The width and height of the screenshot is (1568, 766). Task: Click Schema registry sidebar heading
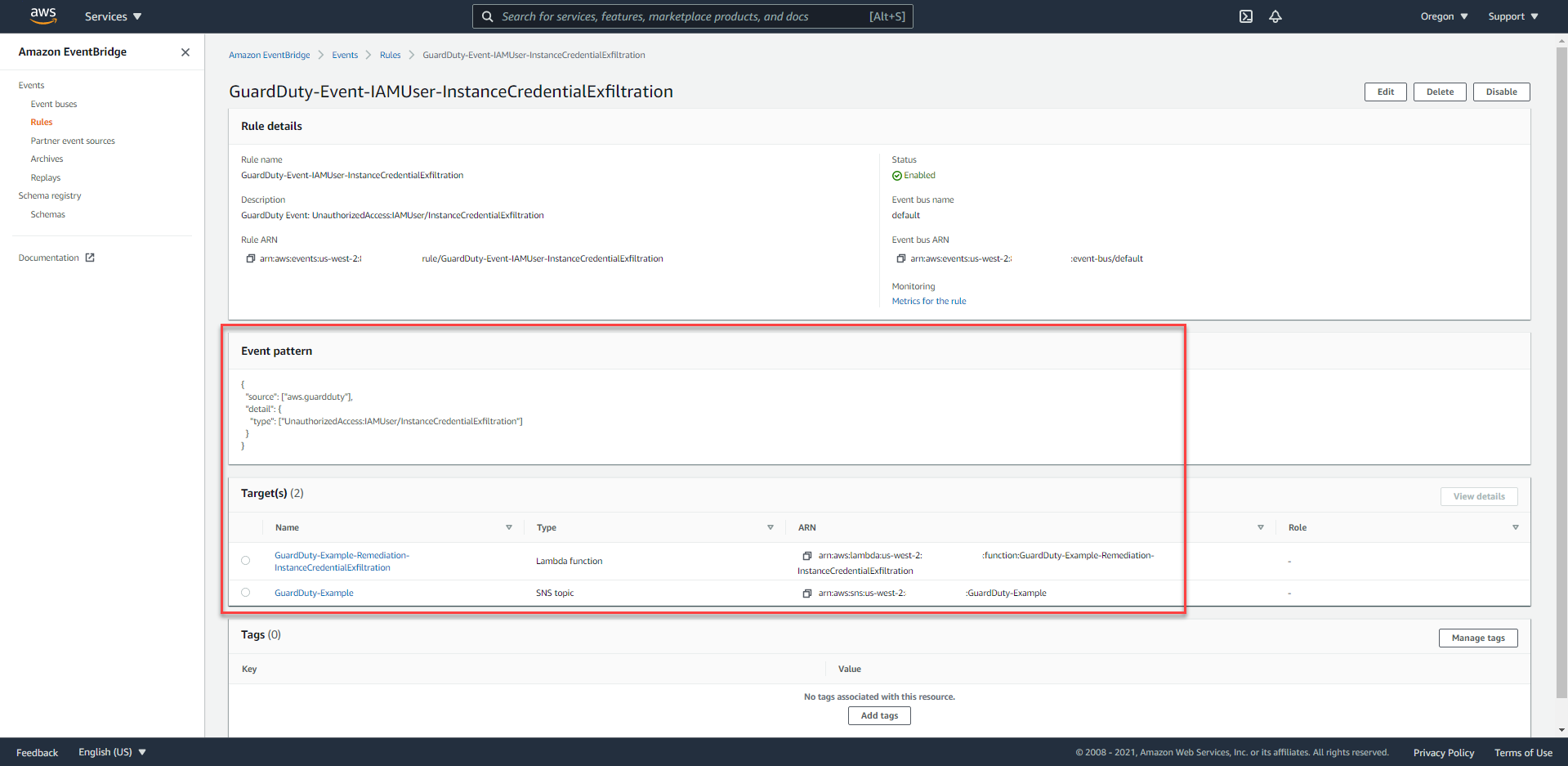[50, 195]
